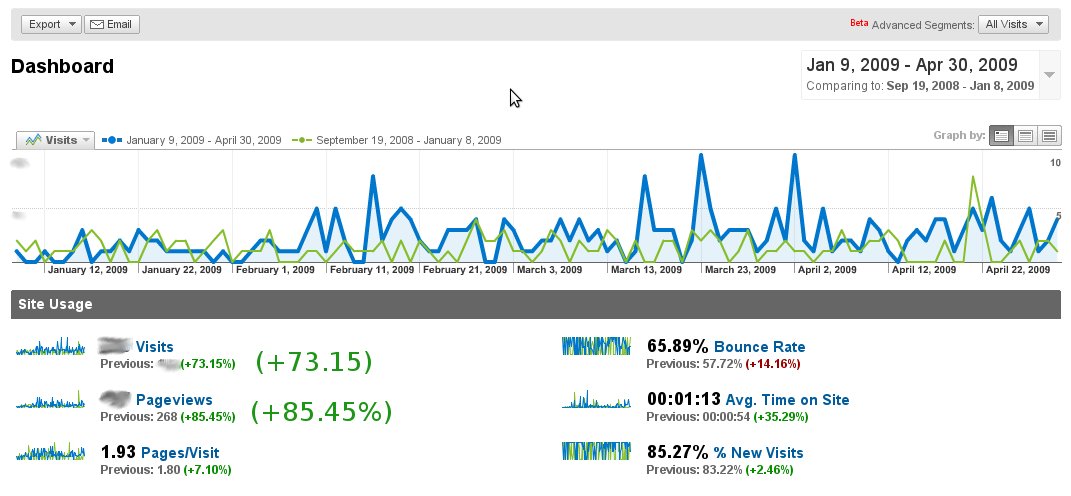This screenshot has width=1071, height=496.
Task: Click the Email button
Action: pyautogui.click(x=112, y=25)
